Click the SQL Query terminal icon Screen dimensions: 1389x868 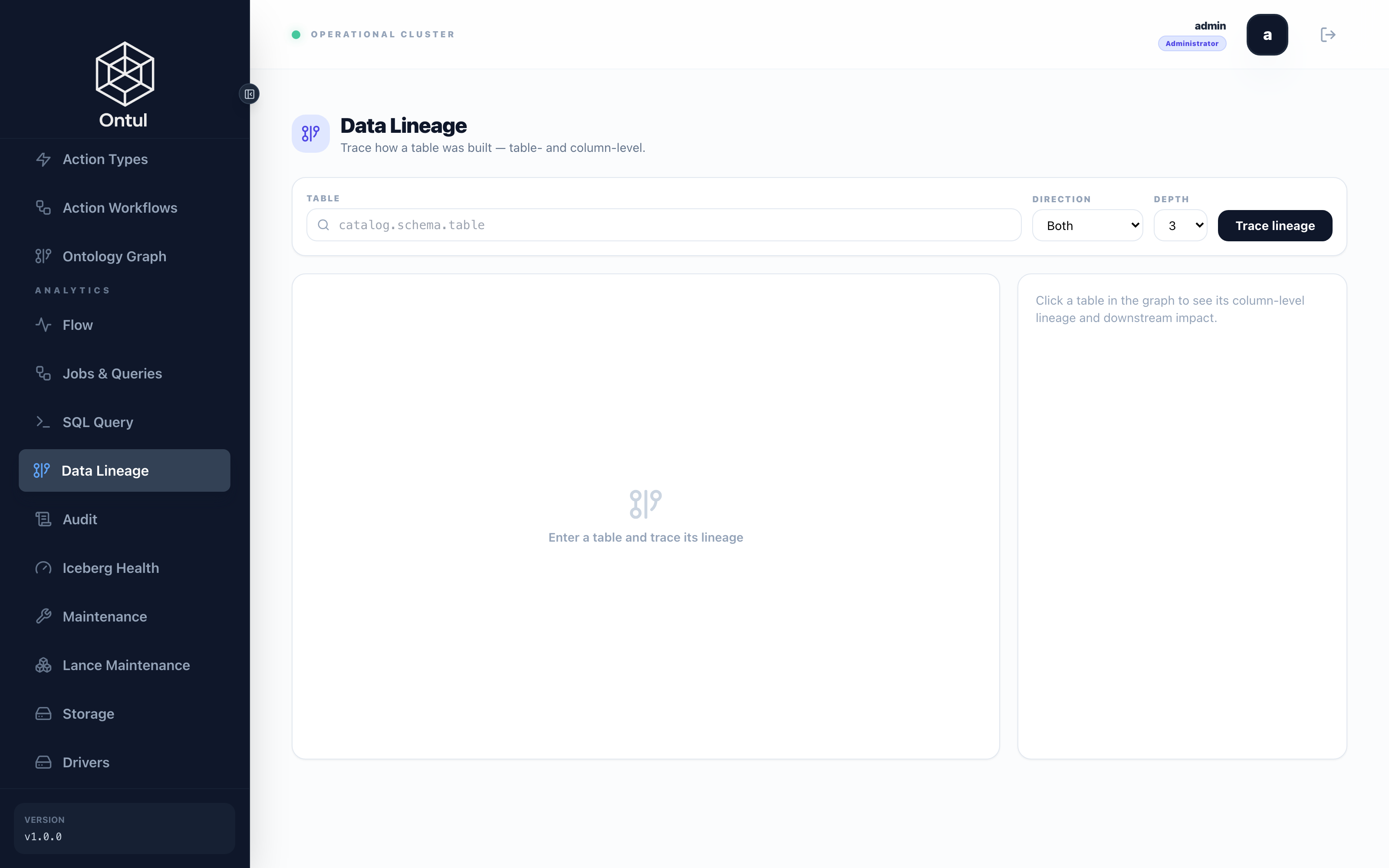click(x=43, y=423)
